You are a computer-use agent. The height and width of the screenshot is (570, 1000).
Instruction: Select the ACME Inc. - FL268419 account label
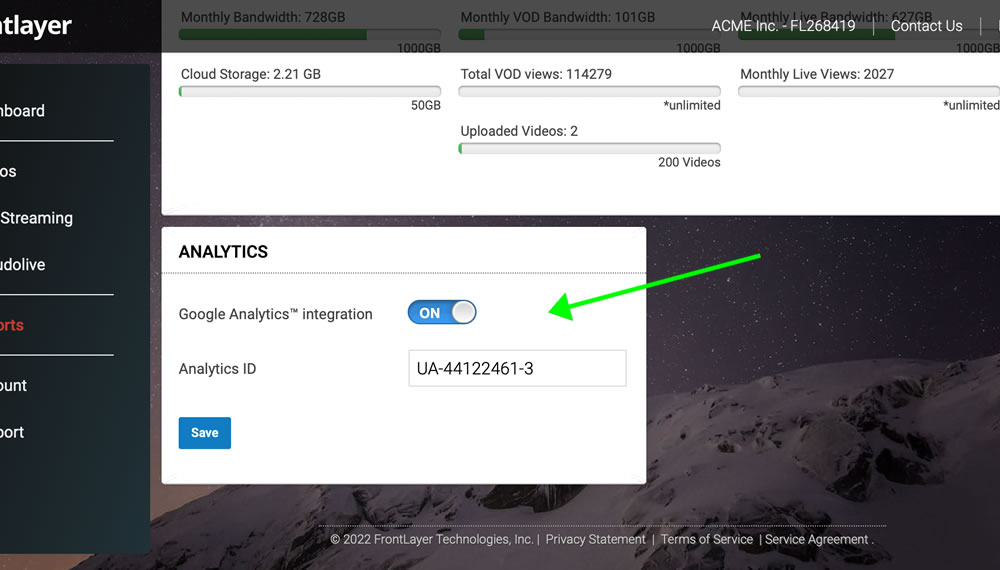783,26
